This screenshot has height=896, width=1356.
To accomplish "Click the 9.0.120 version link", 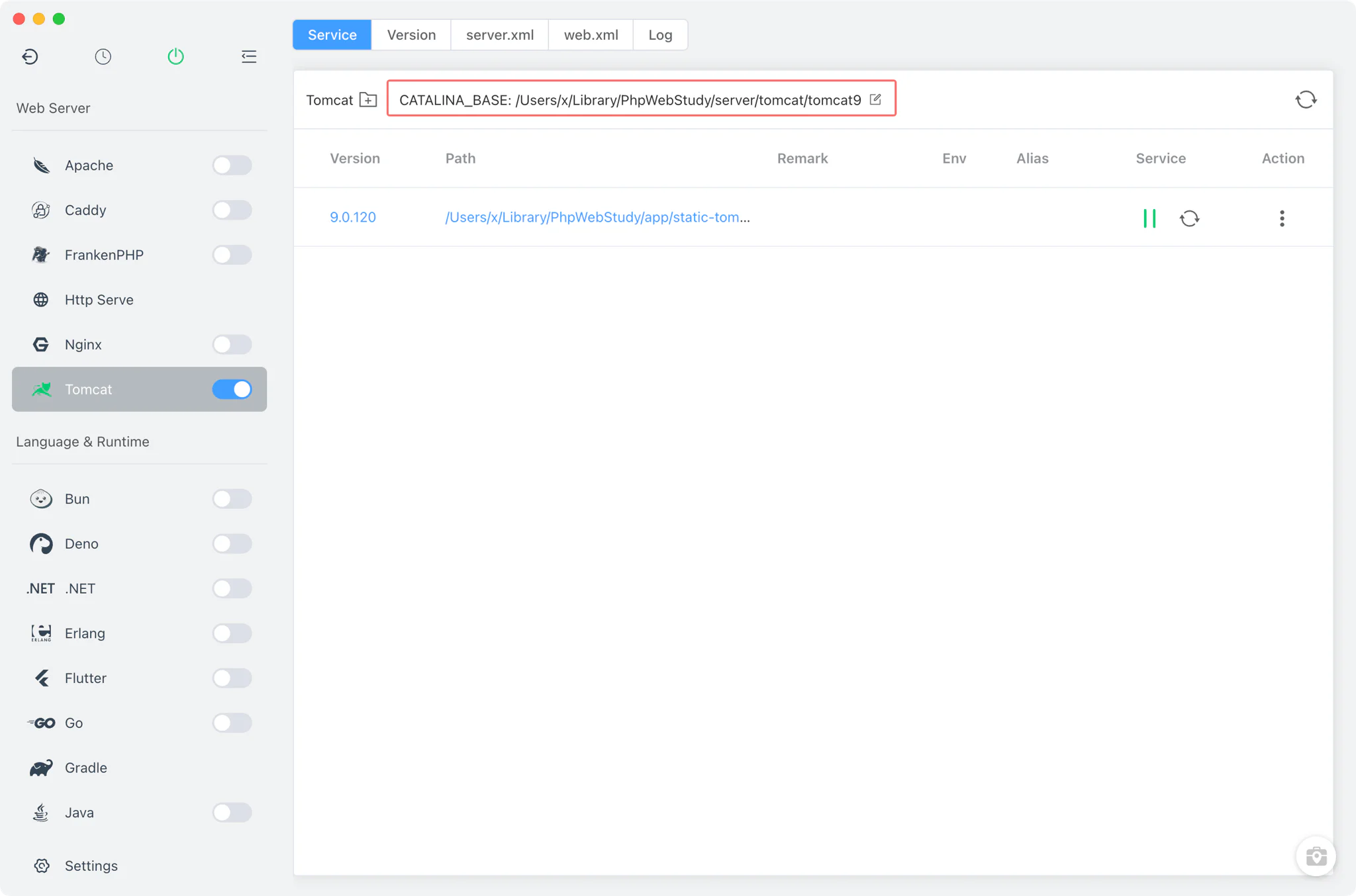I will click(353, 217).
